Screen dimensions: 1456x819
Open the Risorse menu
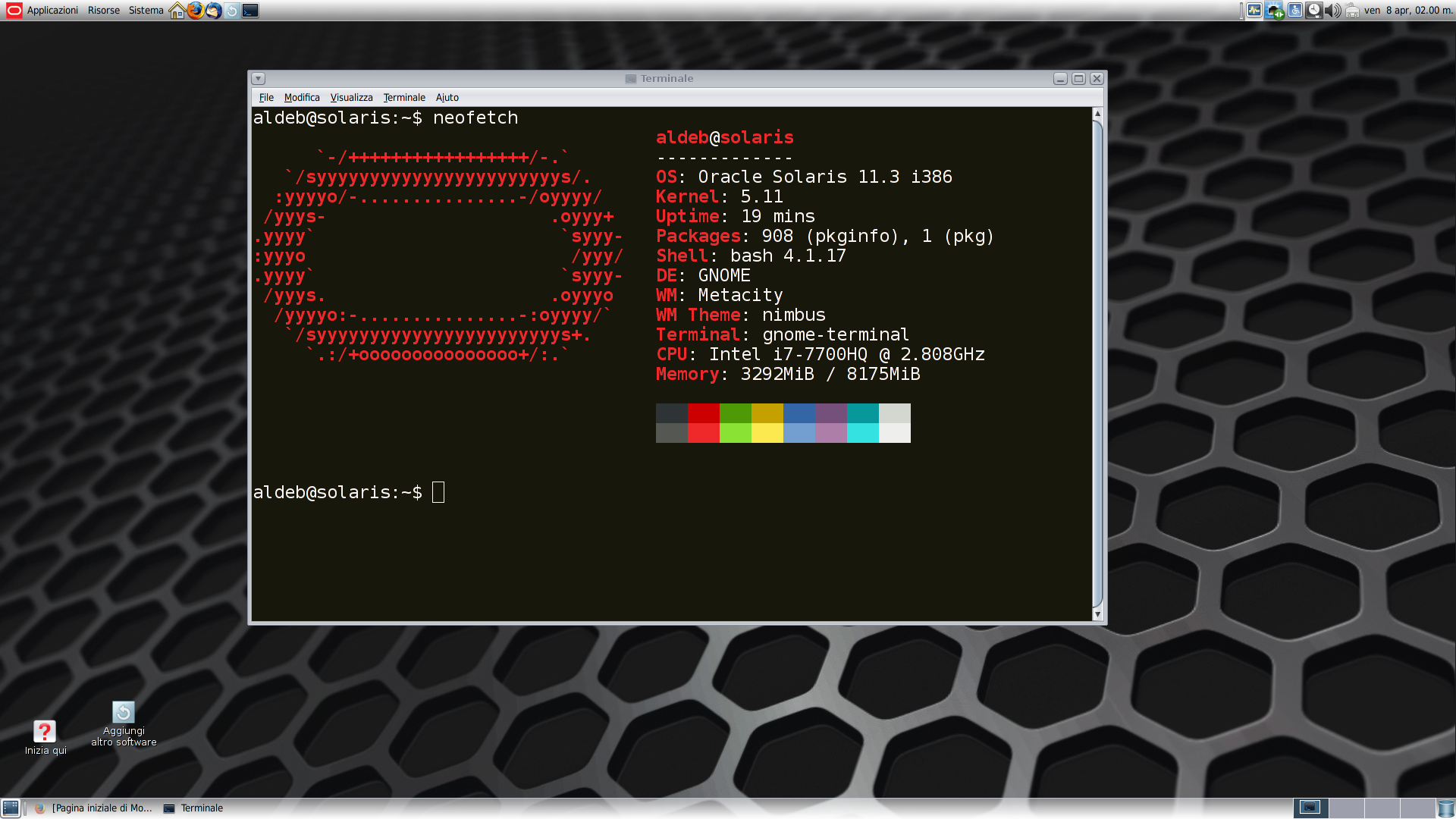104,11
